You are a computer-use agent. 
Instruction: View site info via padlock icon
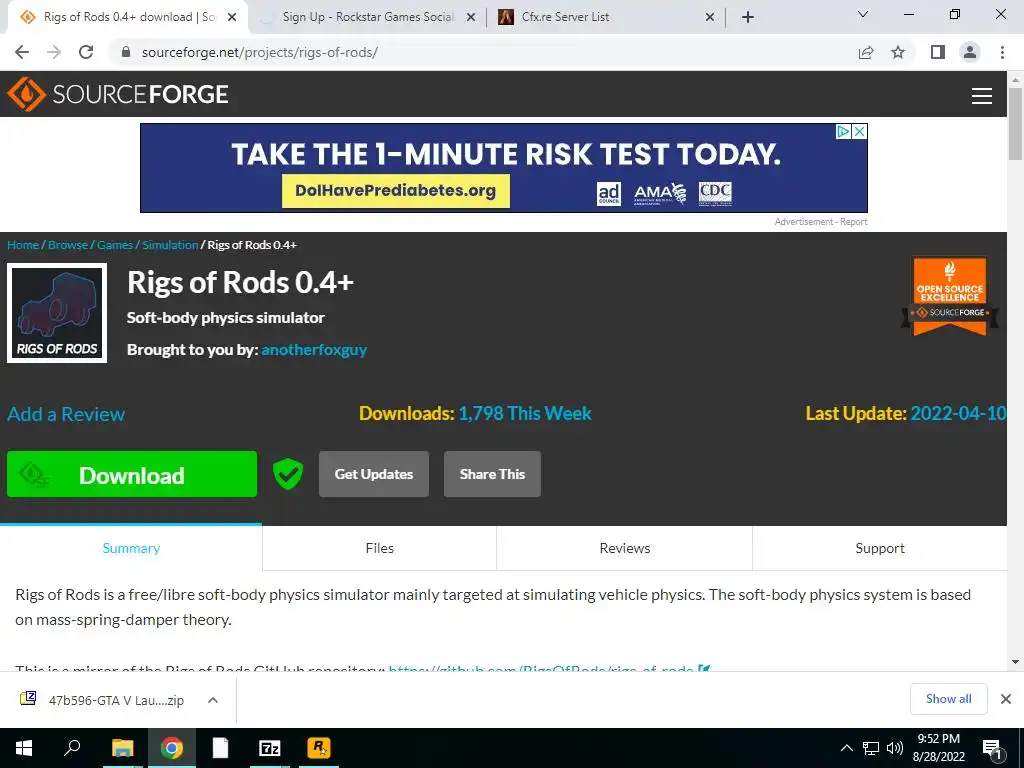(126, 52)
